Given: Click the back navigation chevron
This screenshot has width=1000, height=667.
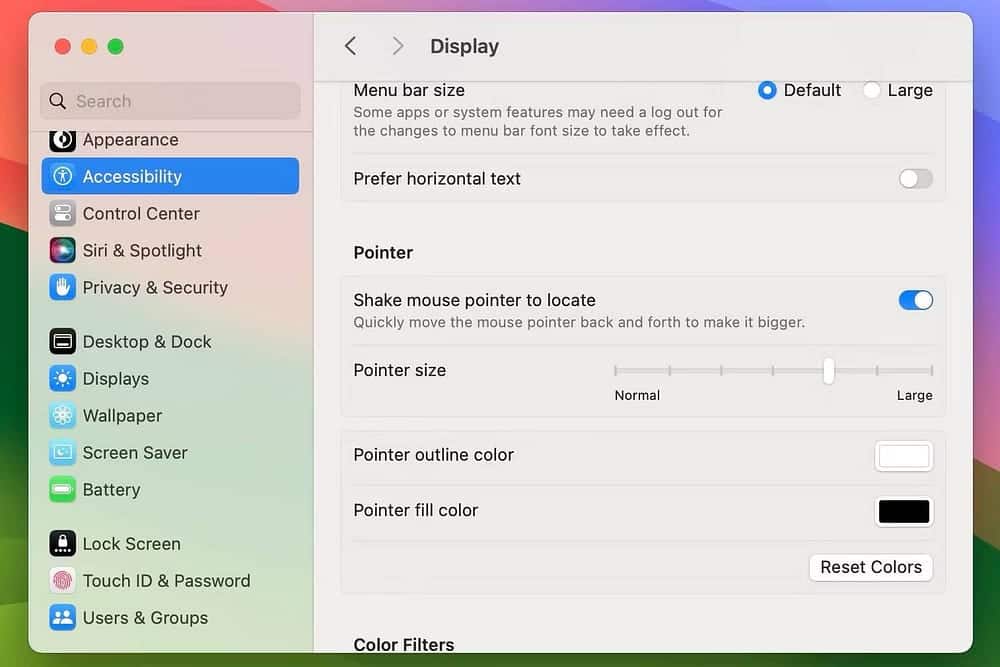Looking at the screenshot, I should [x=350, y=46].
